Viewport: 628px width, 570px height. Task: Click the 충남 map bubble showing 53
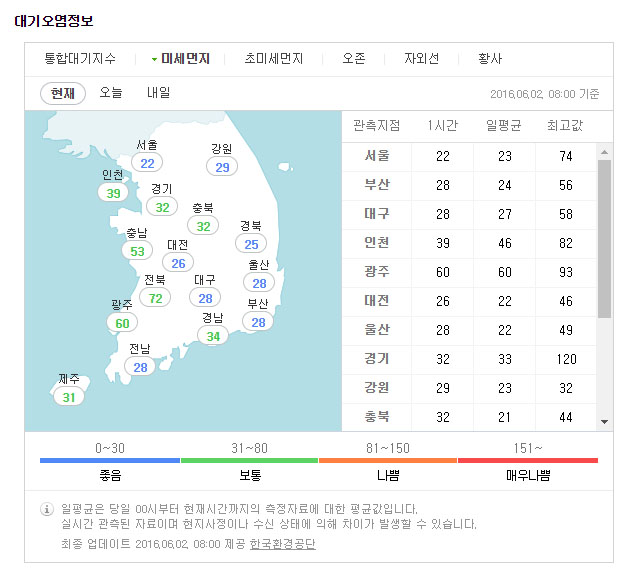point(137,251)
